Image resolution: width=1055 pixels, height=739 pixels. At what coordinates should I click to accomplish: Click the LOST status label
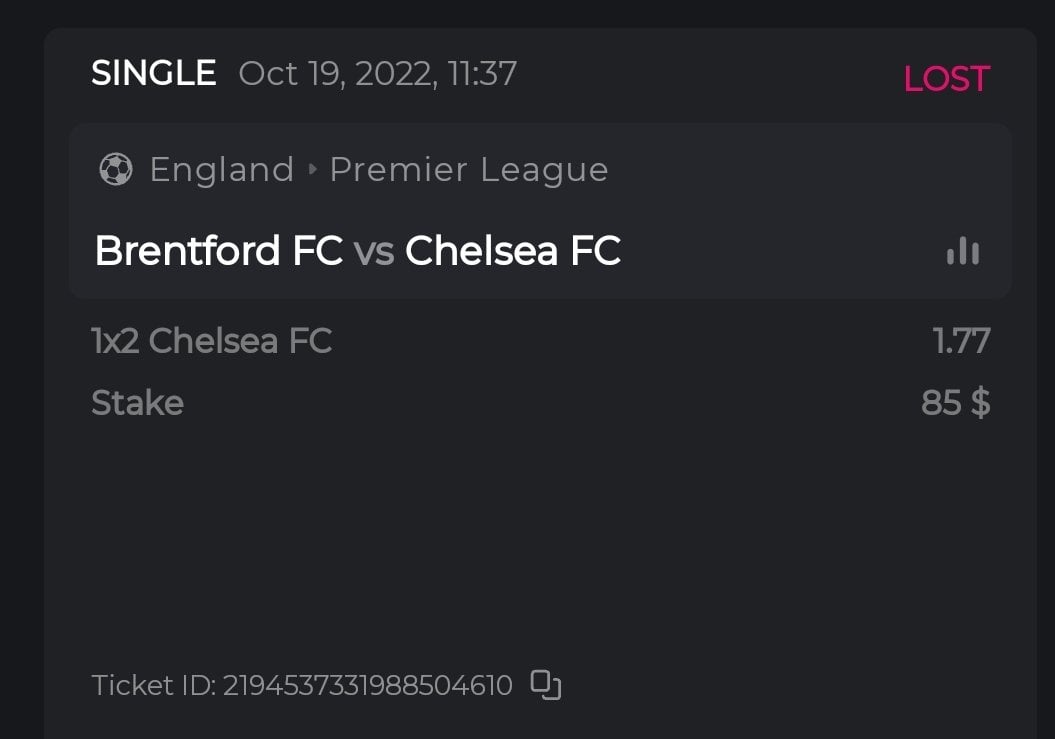point(946,79)
